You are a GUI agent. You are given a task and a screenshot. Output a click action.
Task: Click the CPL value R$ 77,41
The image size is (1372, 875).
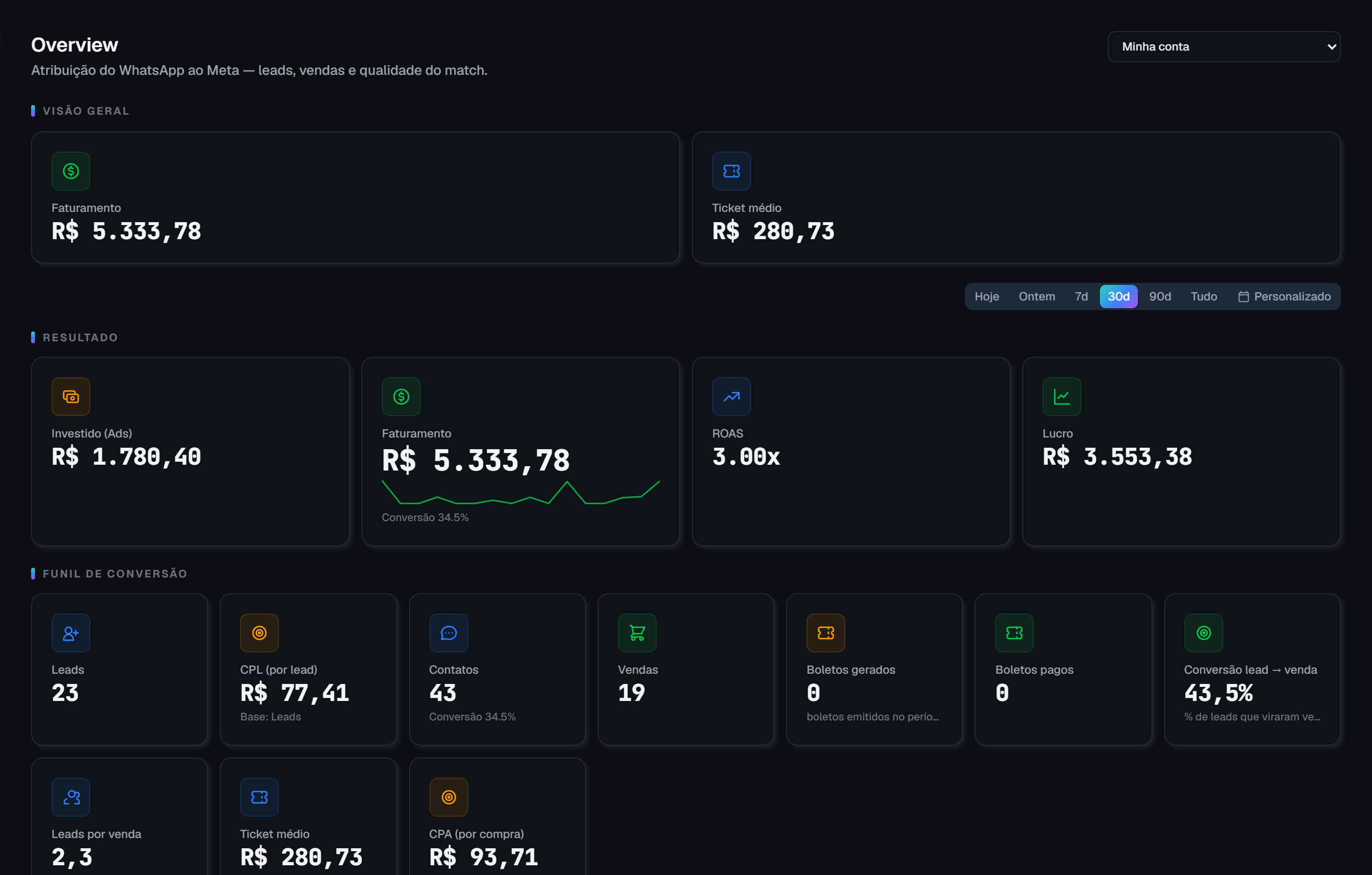(x=294, y=693)
